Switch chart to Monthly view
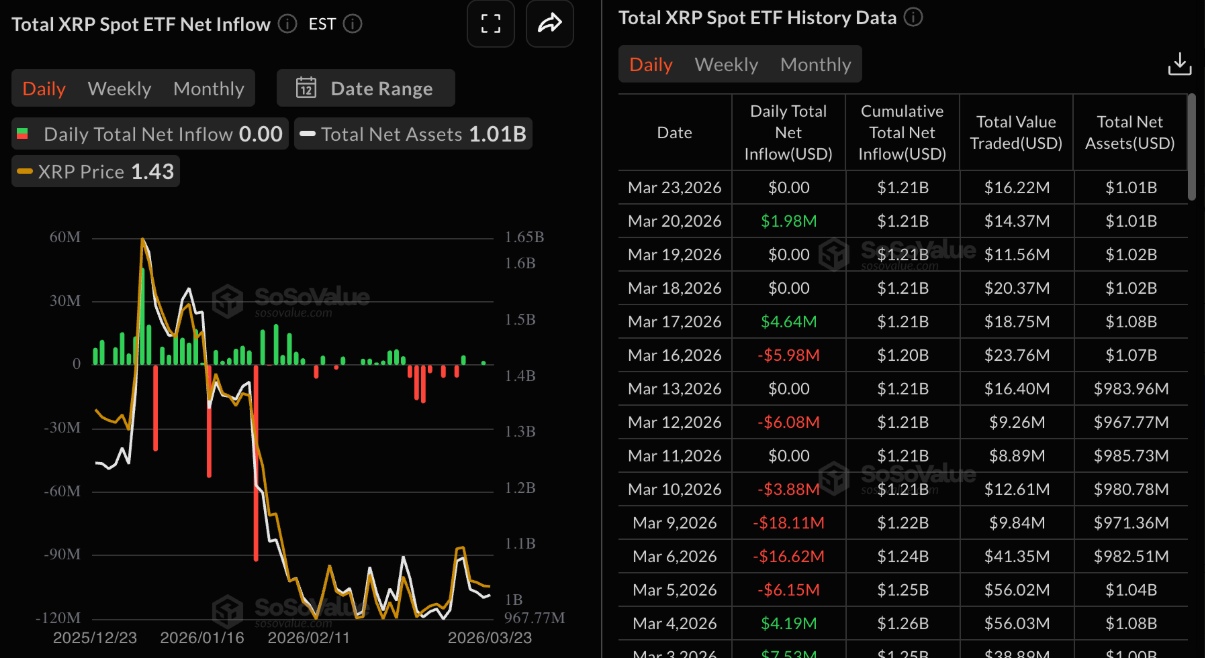1205x658 pixels. (x=208, y=88)
